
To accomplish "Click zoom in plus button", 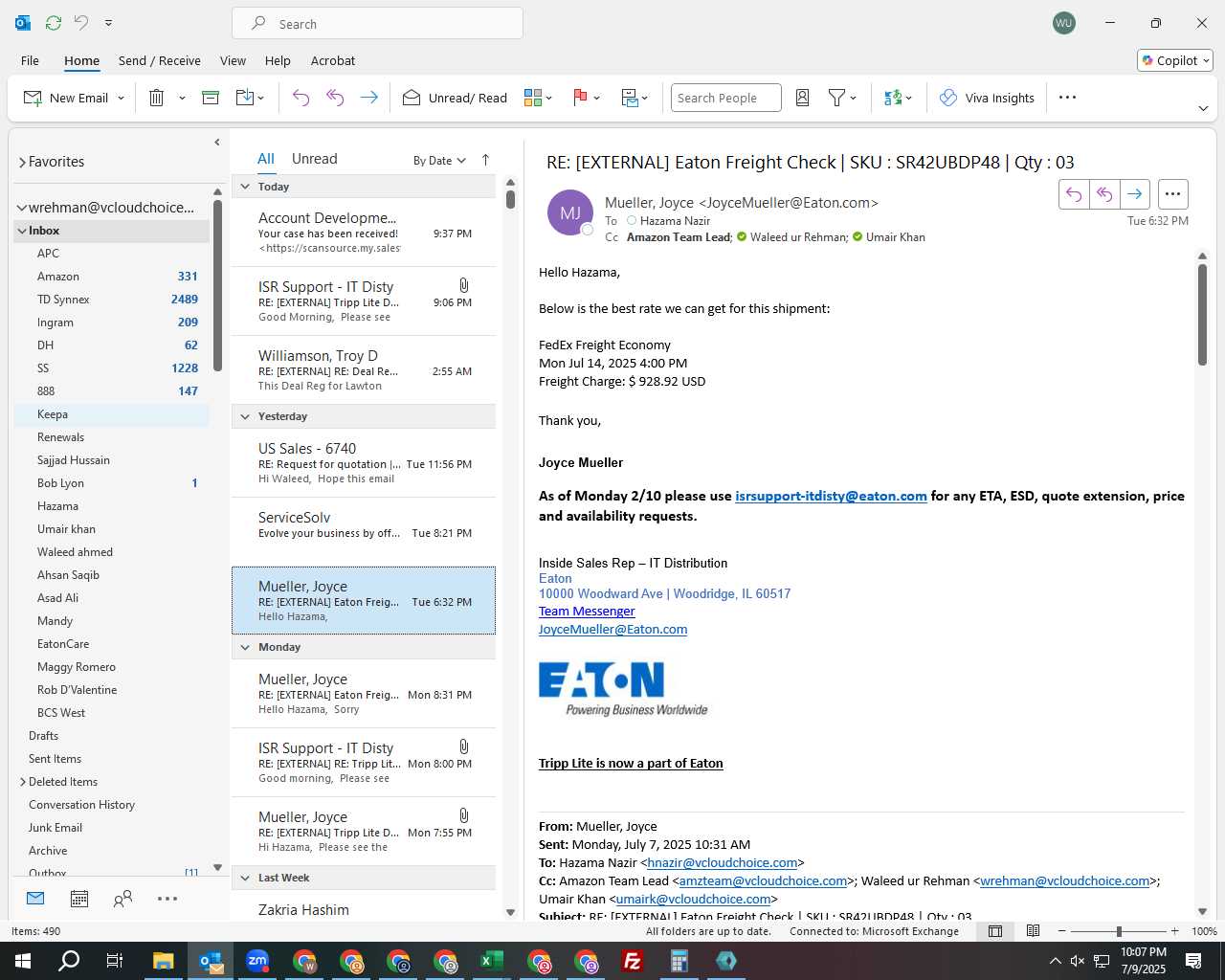I will (1174, 931).
